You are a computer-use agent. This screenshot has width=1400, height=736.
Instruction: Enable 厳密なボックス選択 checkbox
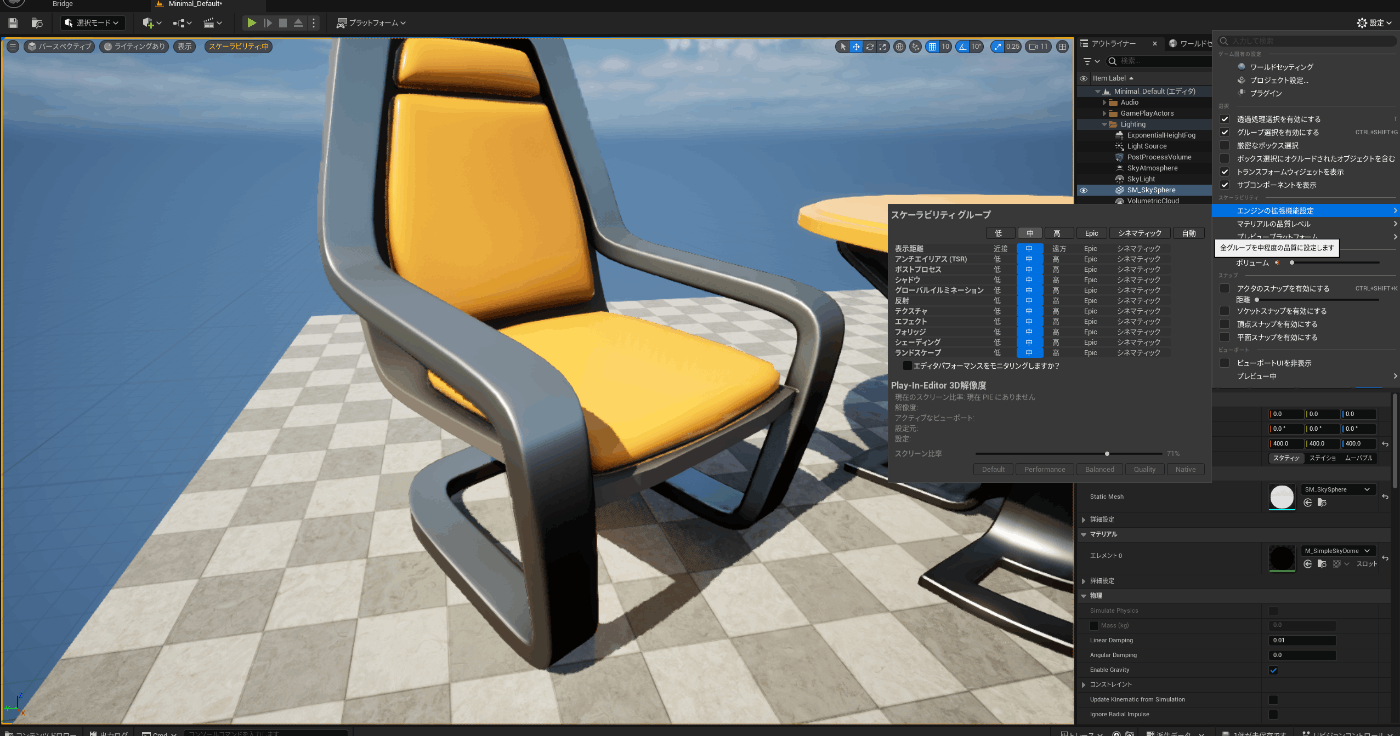point(1225,145)
